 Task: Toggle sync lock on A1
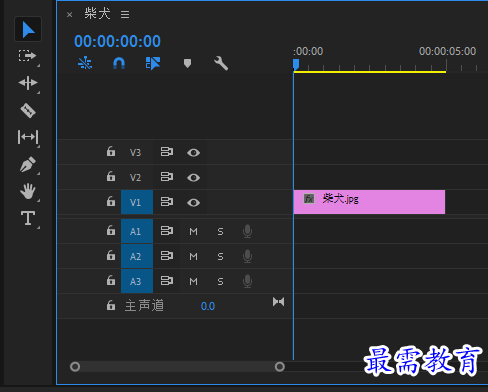pos(167,231)
